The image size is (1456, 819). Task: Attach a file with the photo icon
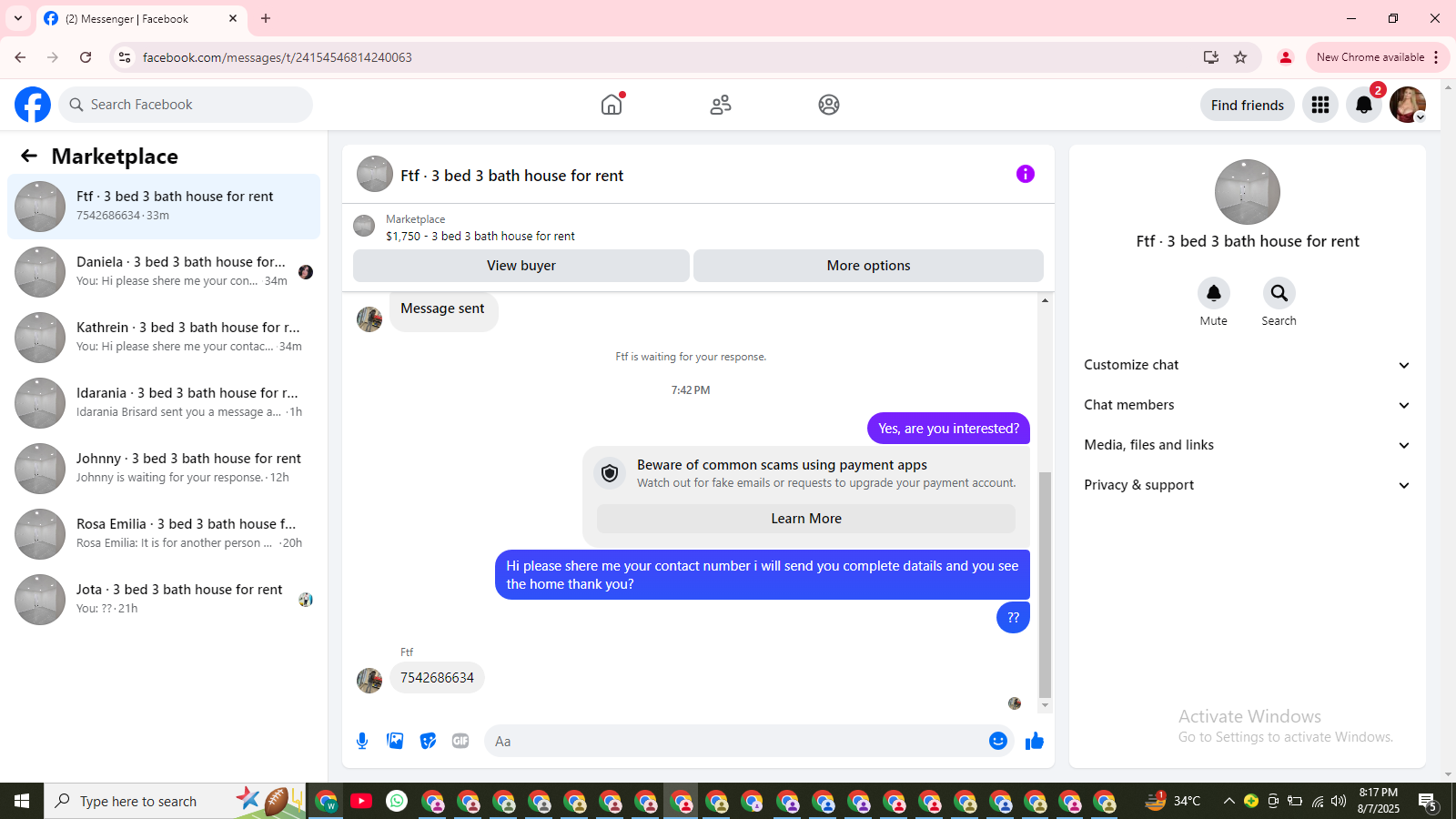pyautogui.click(x=395, y=741)
